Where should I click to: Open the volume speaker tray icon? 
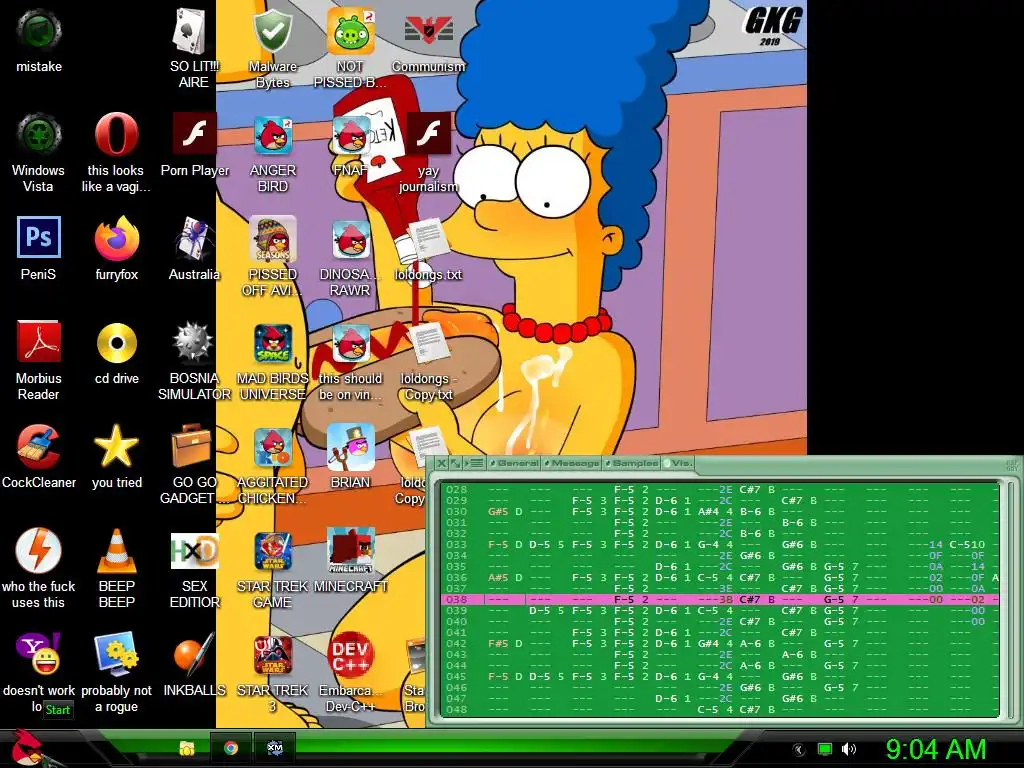pyautogui.click(x=849, y=749)
